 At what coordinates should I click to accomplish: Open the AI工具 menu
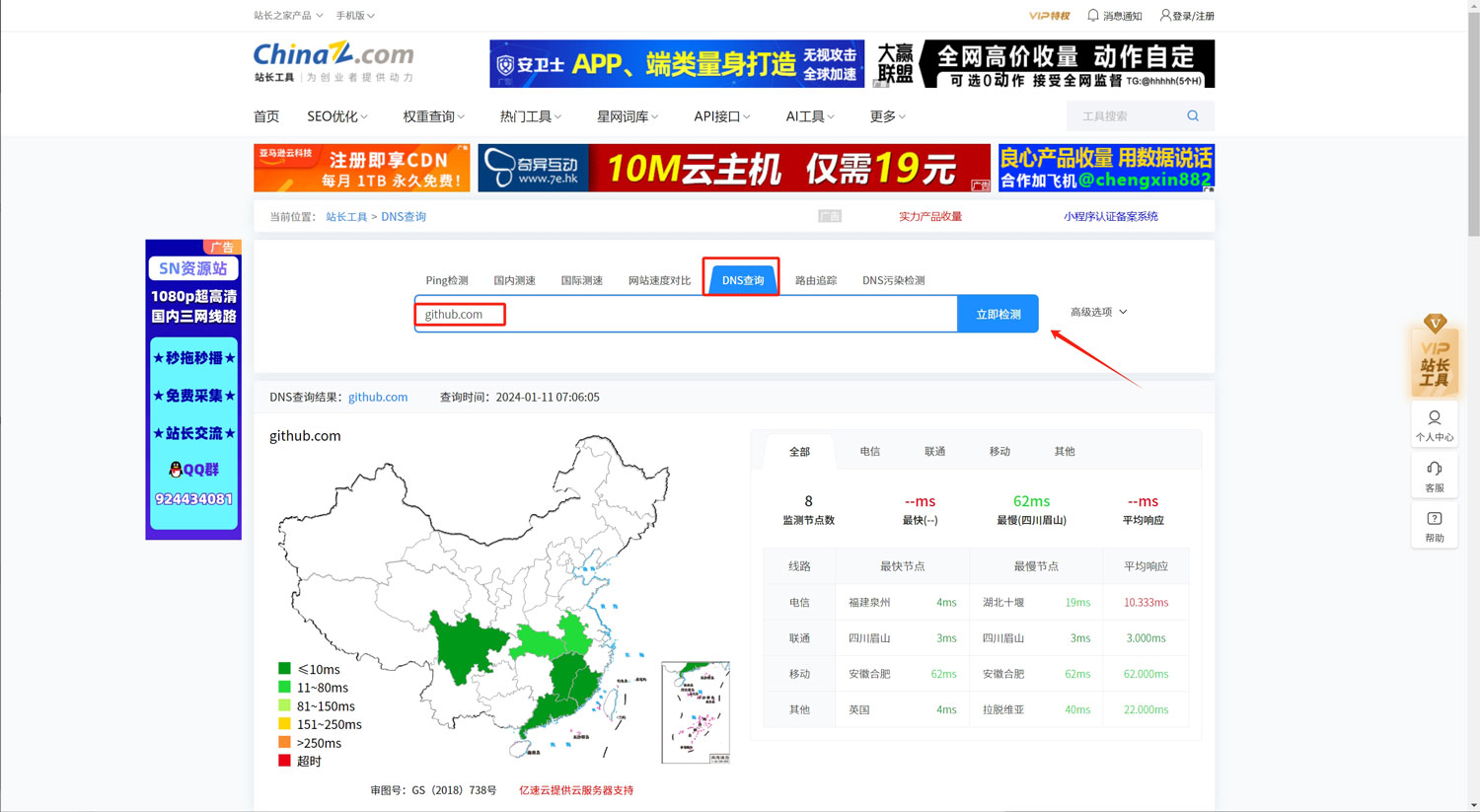tap(810, 116)
